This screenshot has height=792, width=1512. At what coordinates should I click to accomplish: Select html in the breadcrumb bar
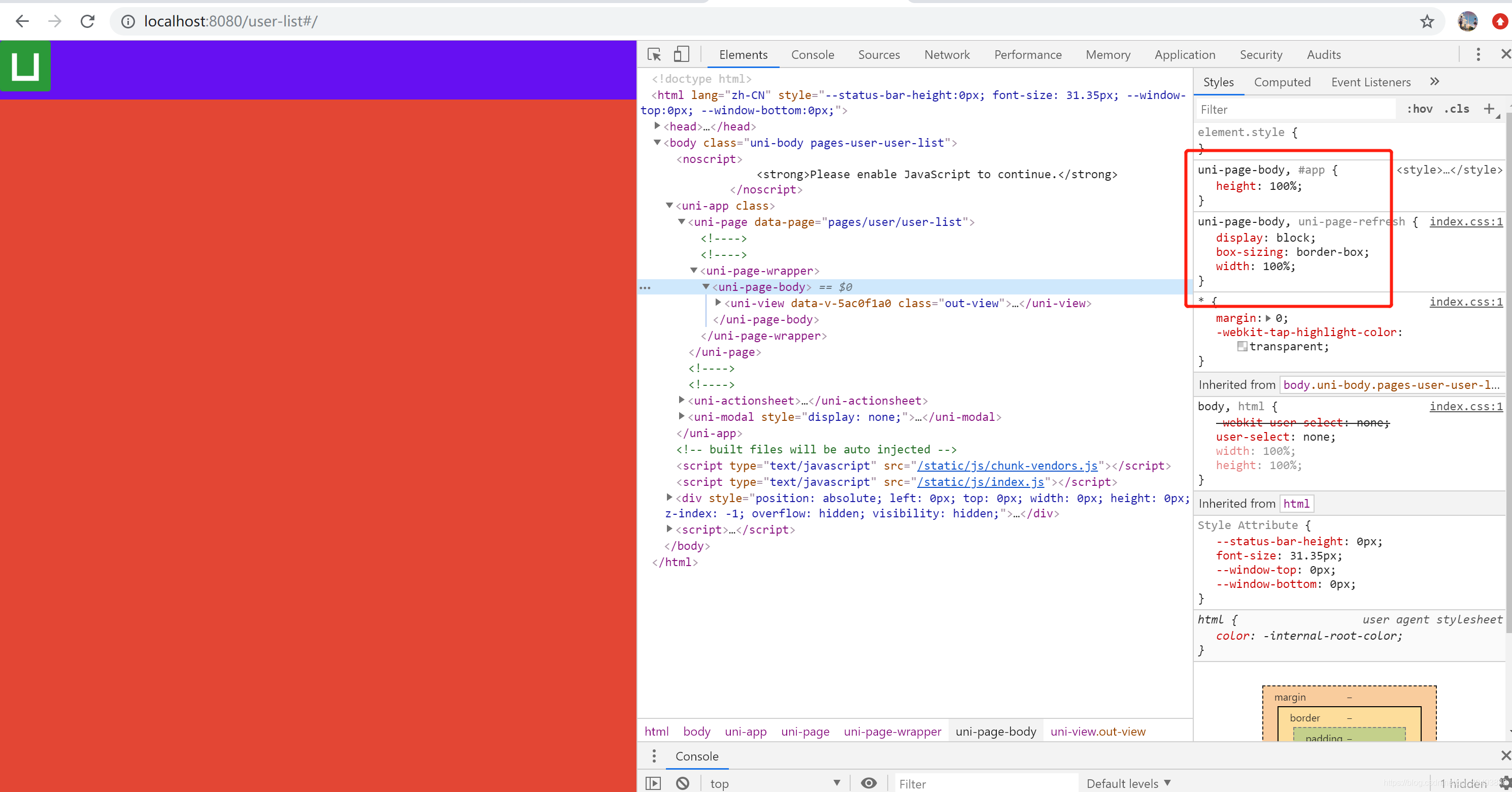pyautogui.click(x=656, y=732)
